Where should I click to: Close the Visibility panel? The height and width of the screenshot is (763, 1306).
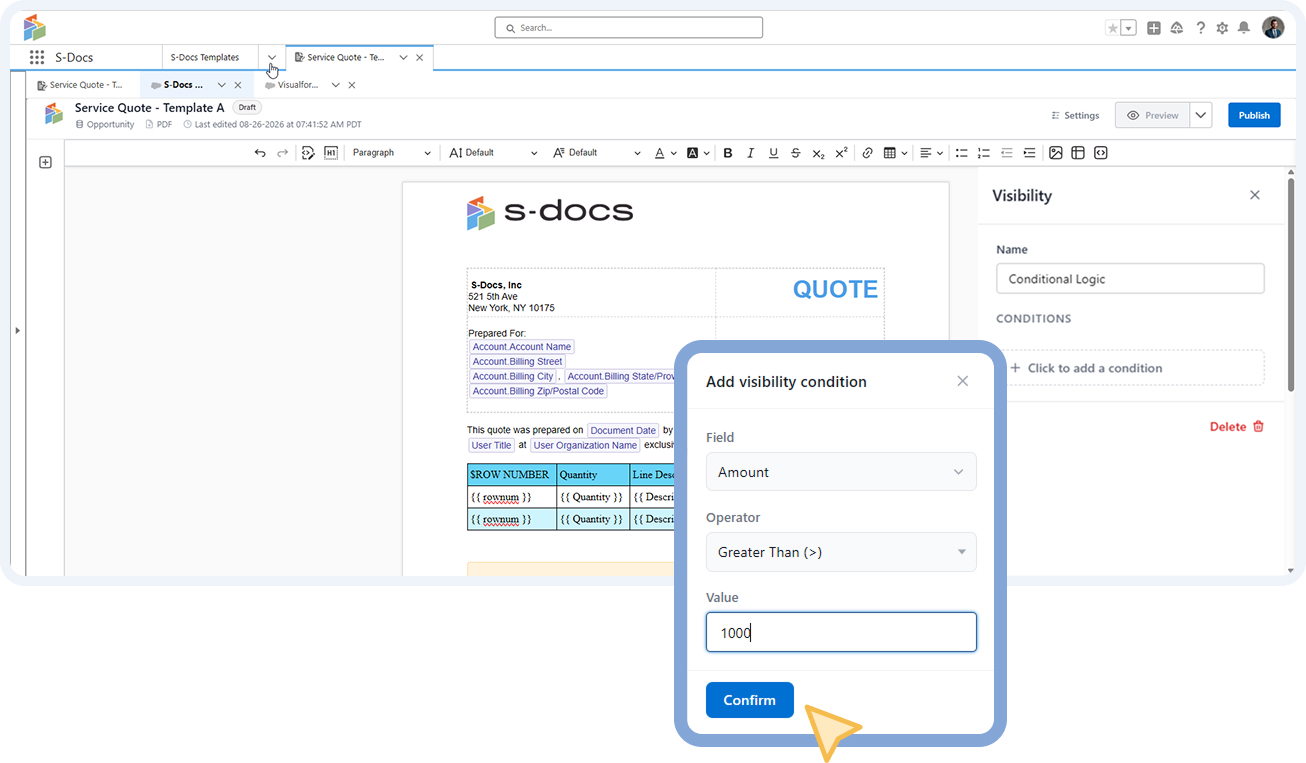(x=1255, y=195)
